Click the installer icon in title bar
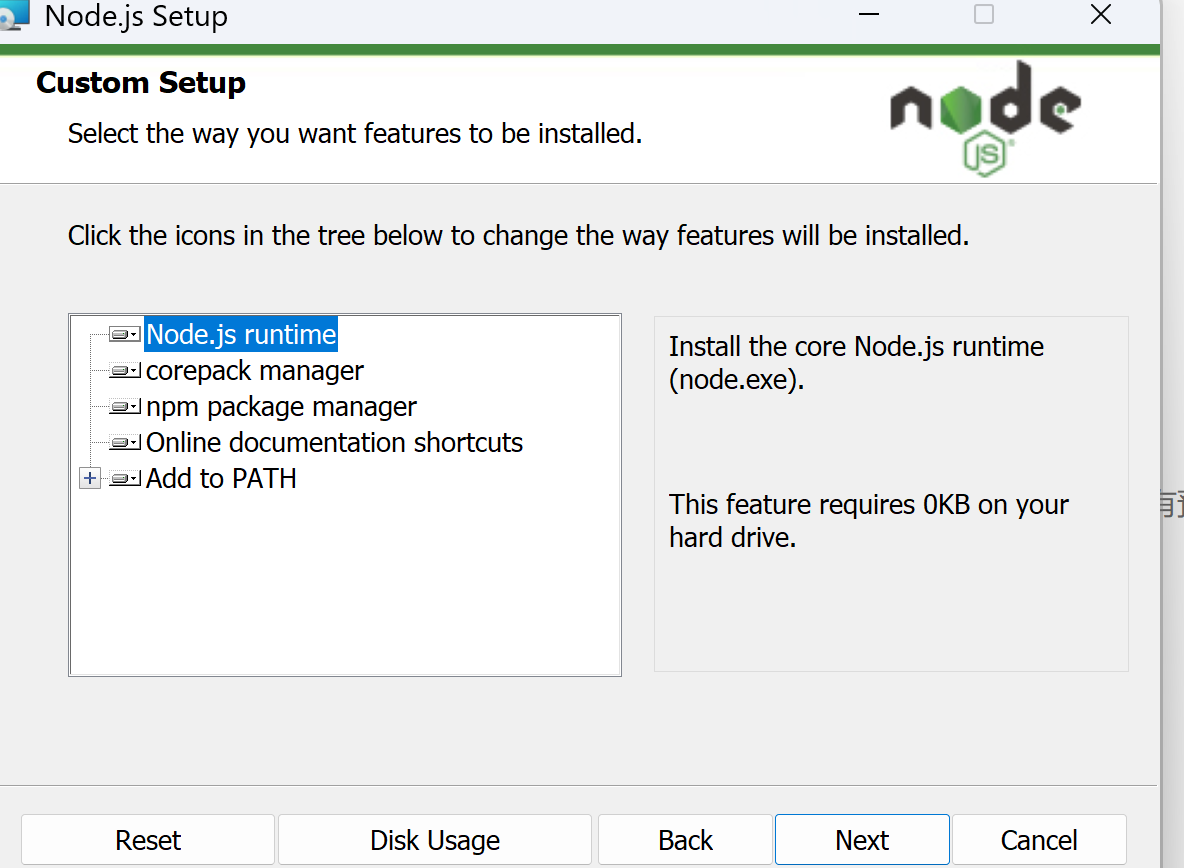Image resolution: width=1184 pixels, height=868 pixels. click(x=14, y=14)
